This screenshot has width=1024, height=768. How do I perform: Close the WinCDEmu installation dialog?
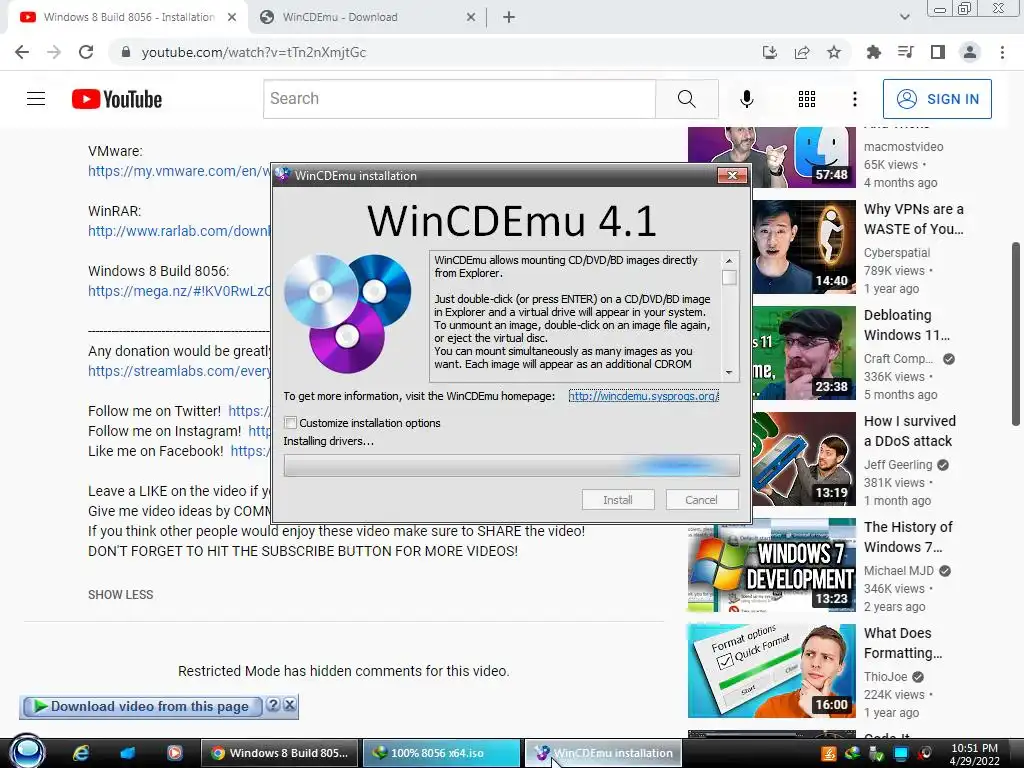732,176
